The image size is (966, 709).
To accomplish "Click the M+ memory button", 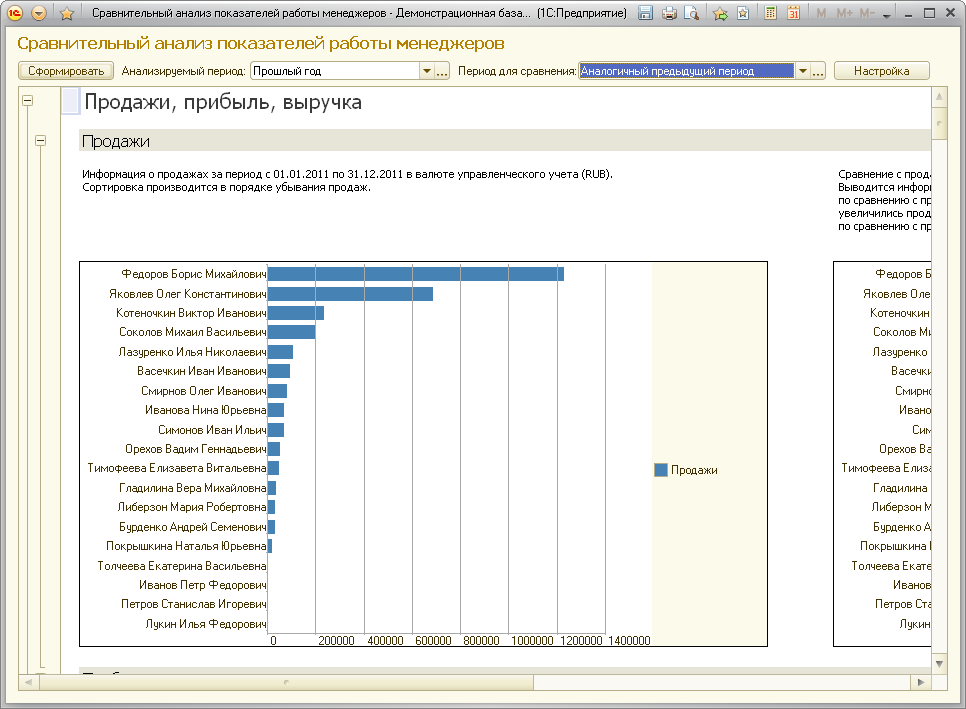I will pyautogui.click(x=844, y=14).
